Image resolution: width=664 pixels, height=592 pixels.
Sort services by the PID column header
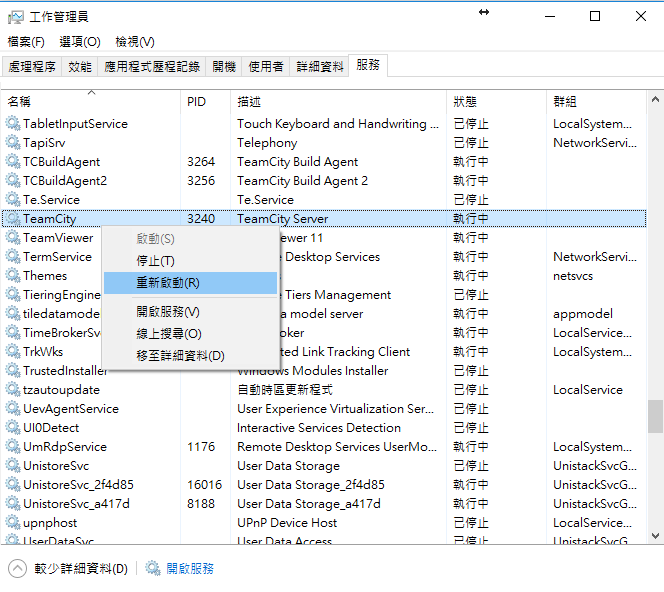[x=205, y=102]
